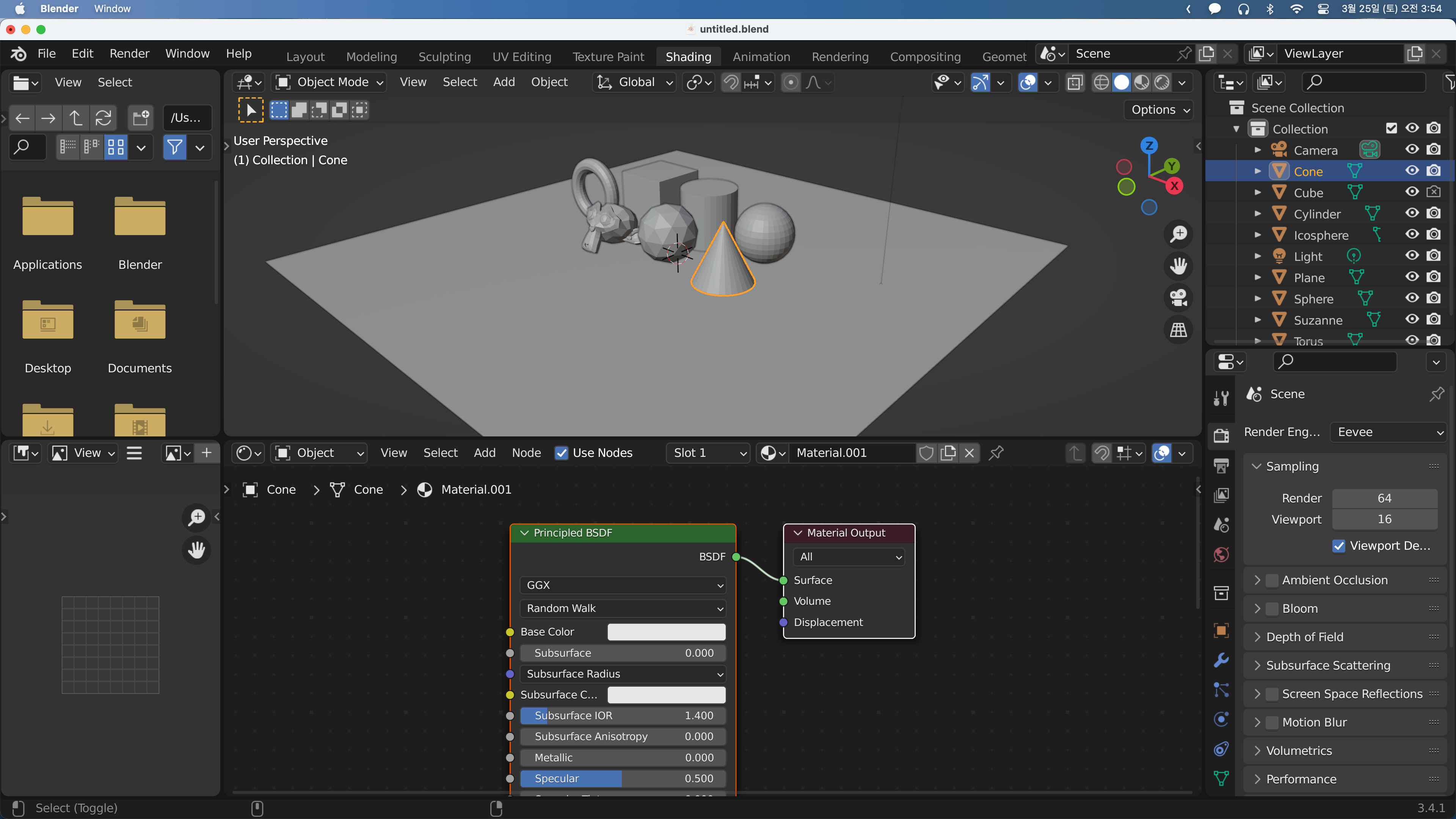Screen dimensions: 1456x819
Task: Click the outliner search field
Action: point(1363,83)
